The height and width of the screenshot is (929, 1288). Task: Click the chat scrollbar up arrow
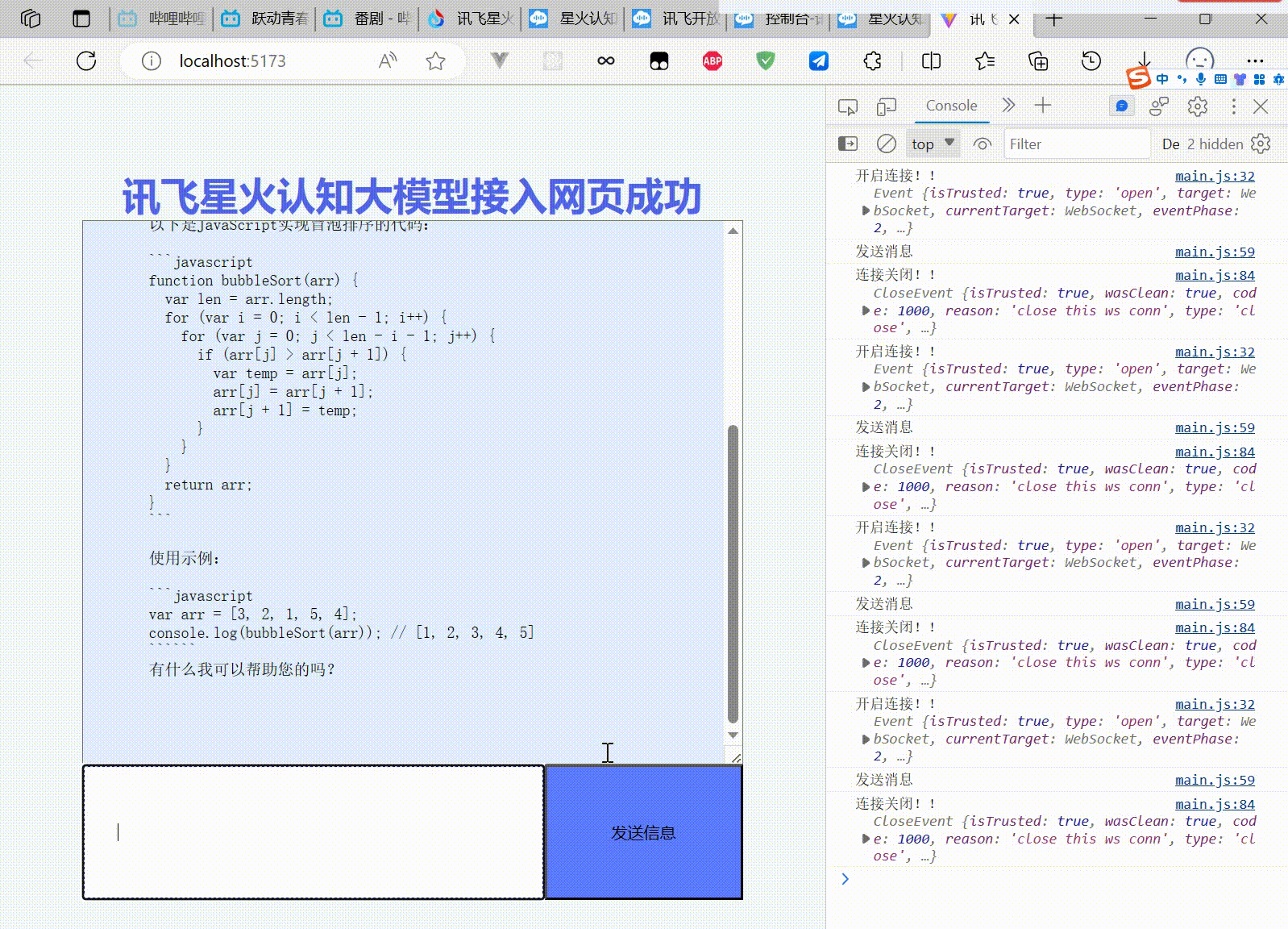tap(733, 231)
